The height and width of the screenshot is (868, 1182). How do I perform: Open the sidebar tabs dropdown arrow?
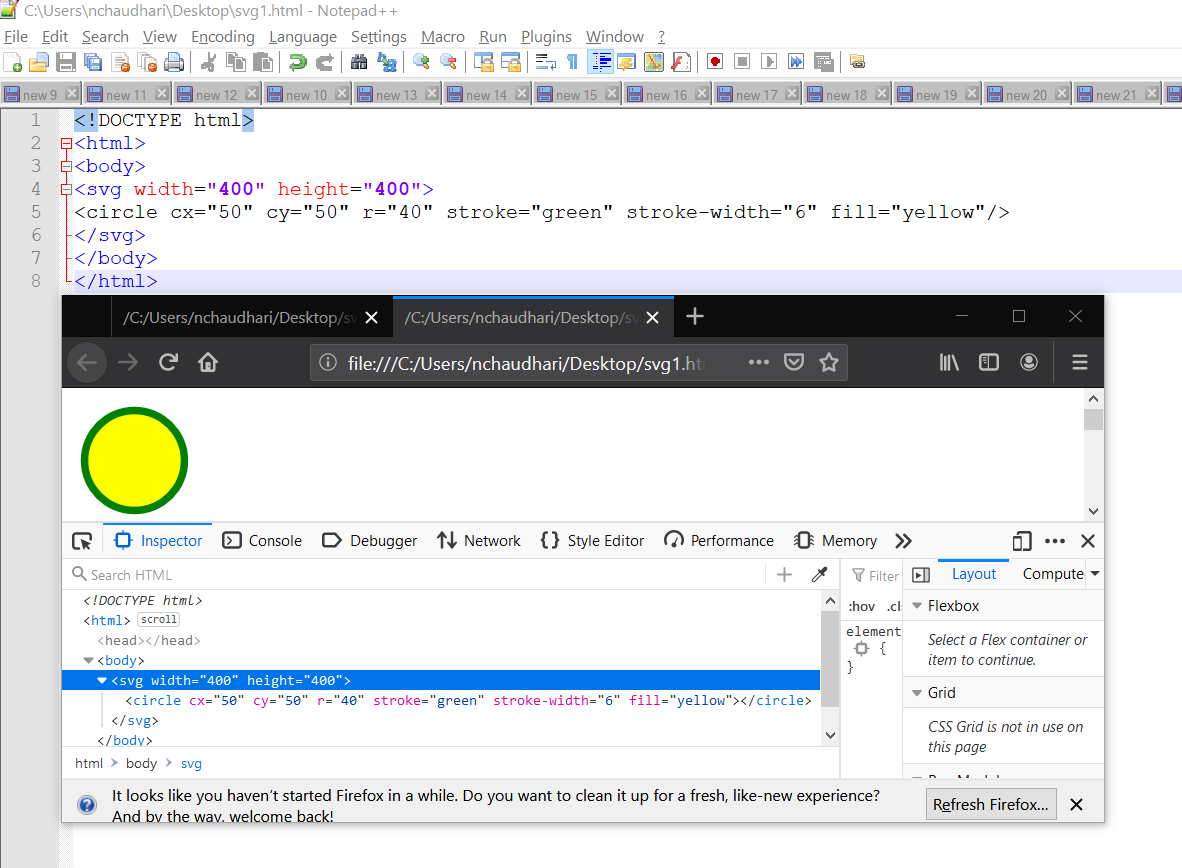pos(1095,574)
